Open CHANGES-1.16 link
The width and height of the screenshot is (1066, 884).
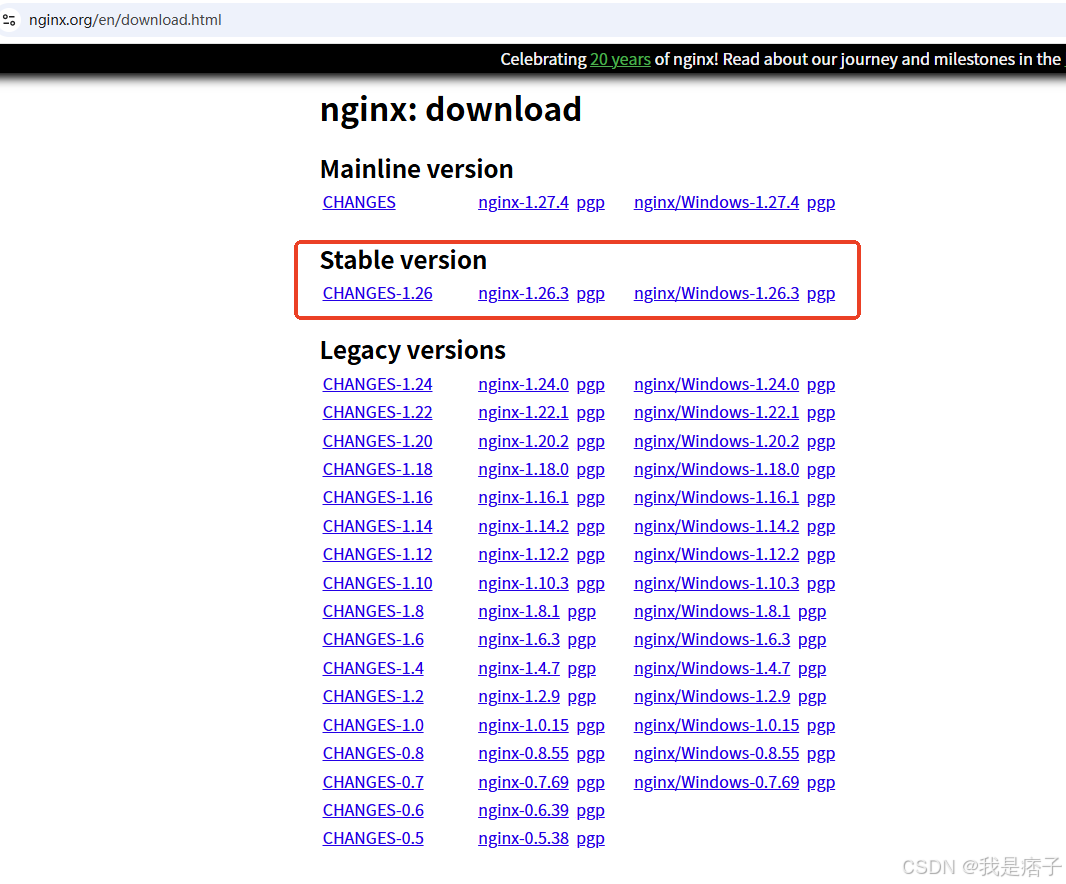377,498
